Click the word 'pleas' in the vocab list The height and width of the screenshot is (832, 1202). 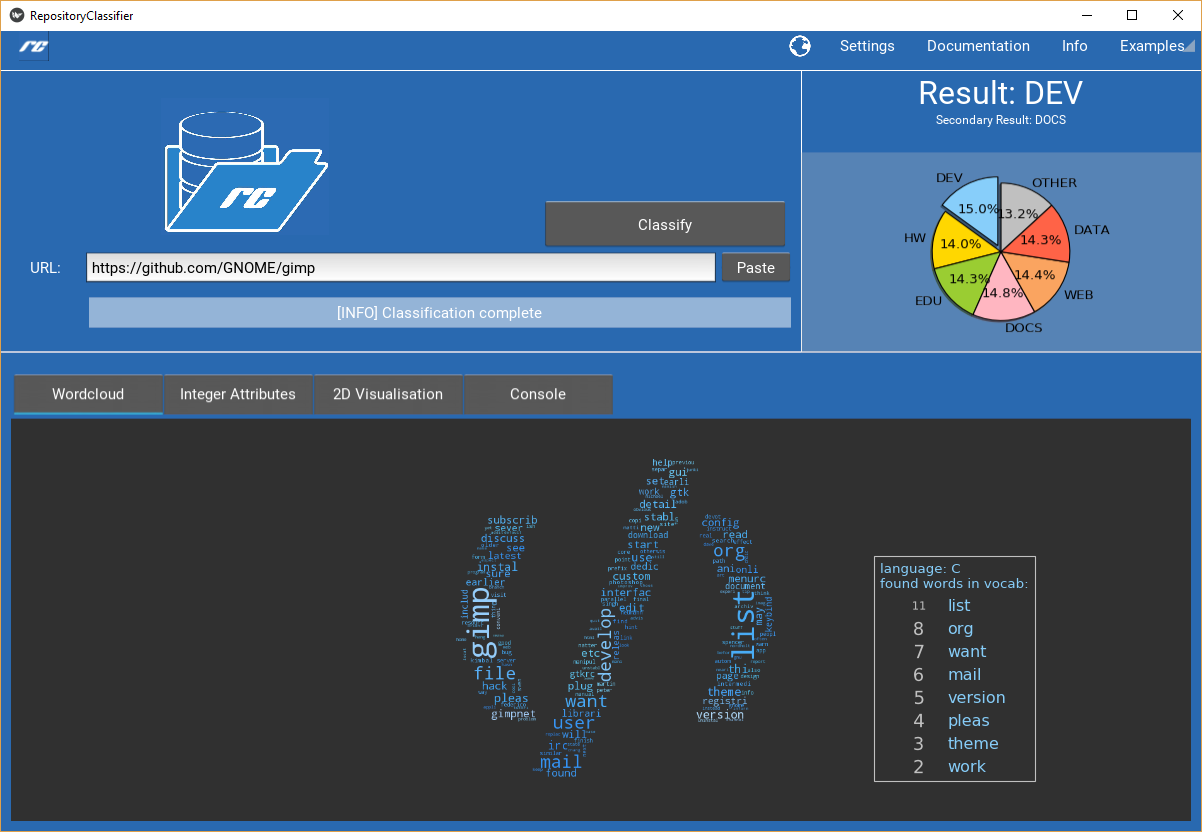[x=968, y=721]
